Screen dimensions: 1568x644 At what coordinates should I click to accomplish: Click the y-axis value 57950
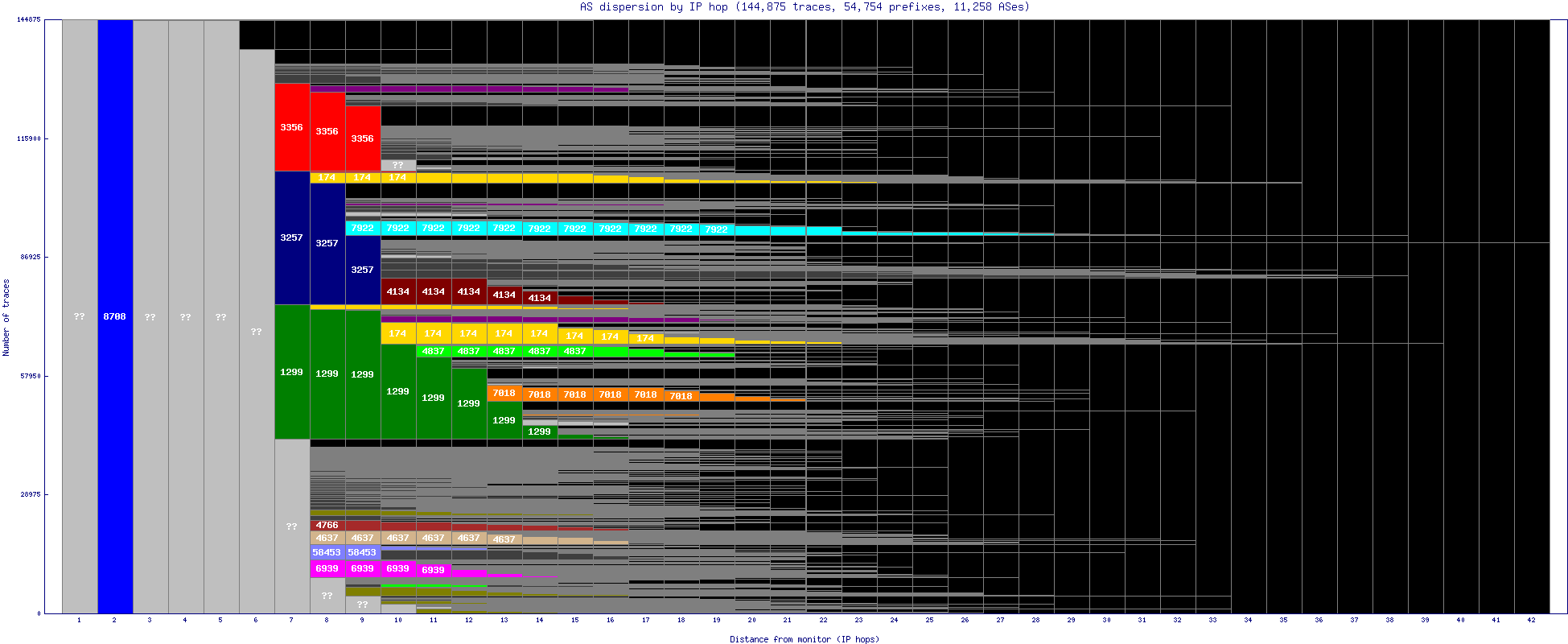click(x=31, y=376)
